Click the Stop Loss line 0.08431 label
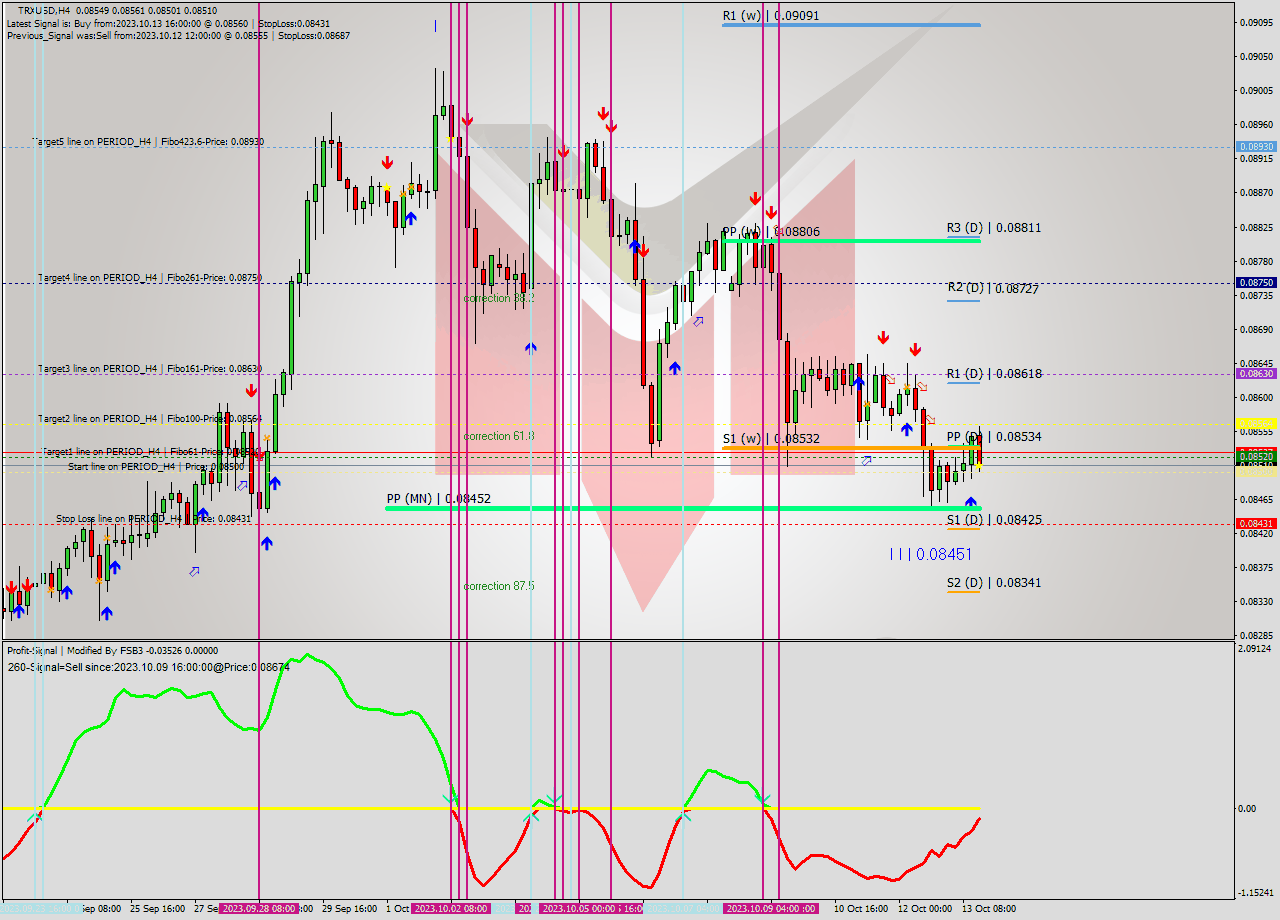Viewport: 1280px width, 920px height. (154, 519)
